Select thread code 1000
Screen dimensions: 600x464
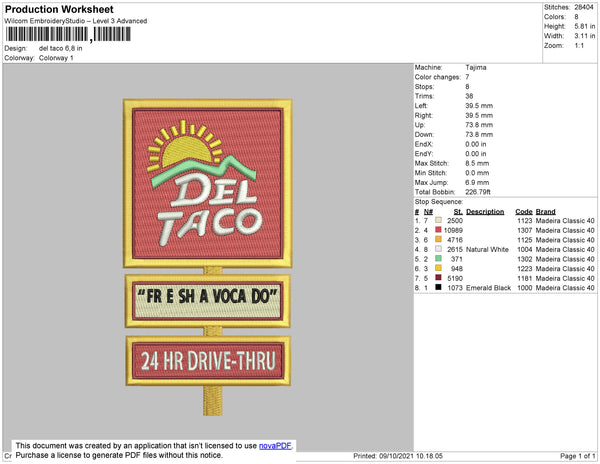click(x=525, y=288)
